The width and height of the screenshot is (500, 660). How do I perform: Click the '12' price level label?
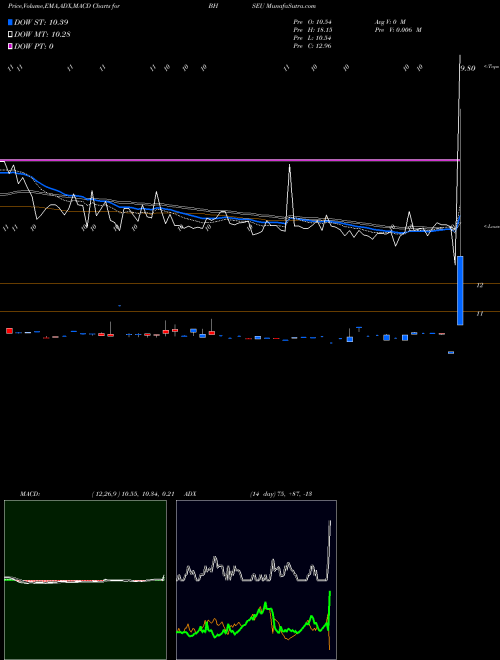tap(480, 285)
